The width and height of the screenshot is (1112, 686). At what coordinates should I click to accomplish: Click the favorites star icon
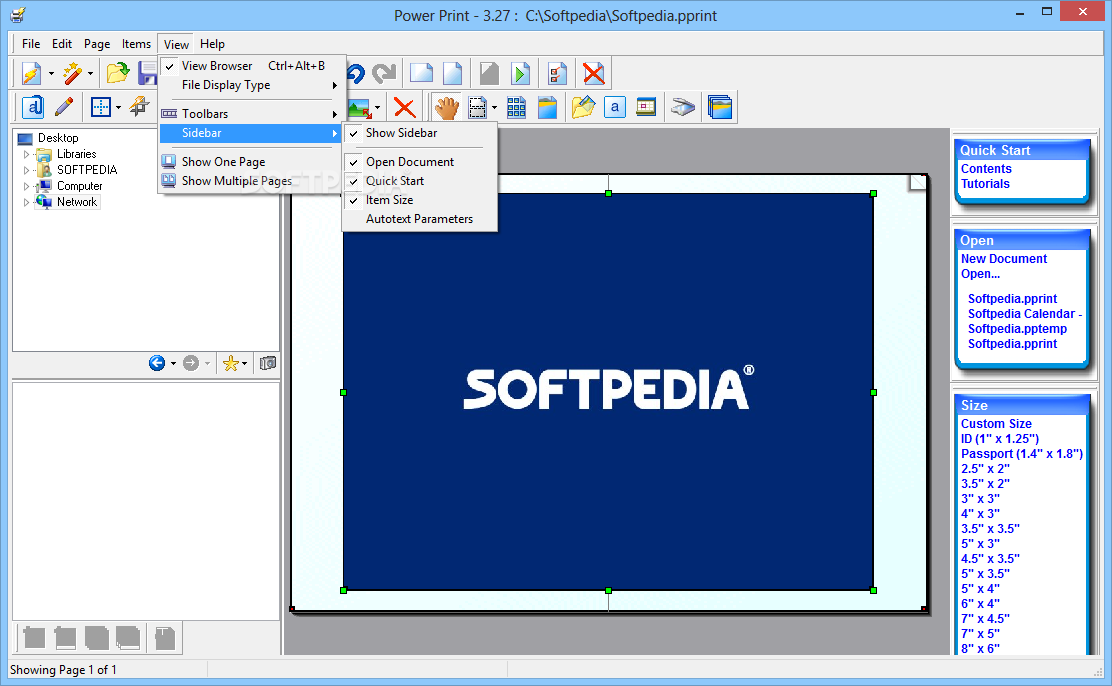point(230,363)
